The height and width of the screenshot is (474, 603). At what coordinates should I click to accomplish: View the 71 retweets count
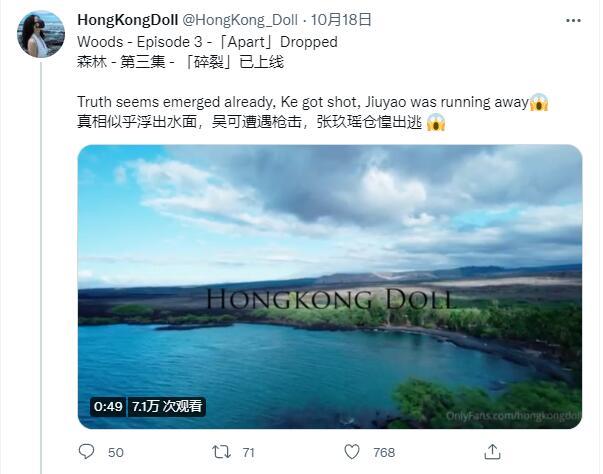248,452
